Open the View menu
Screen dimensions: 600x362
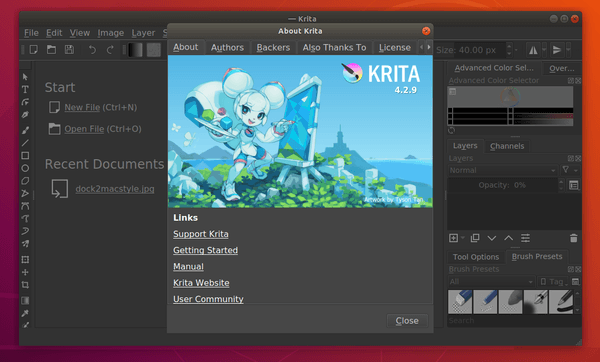coord(80,33)
